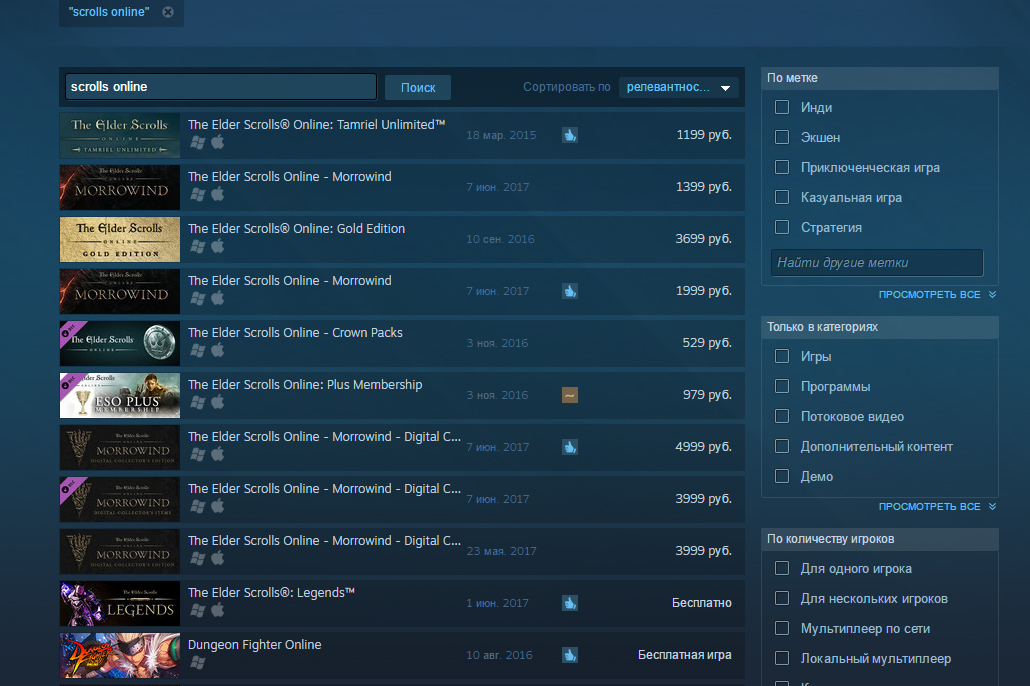Click the Mac icon under Plus Membership
1030x686 pixels.
(217, 402)
